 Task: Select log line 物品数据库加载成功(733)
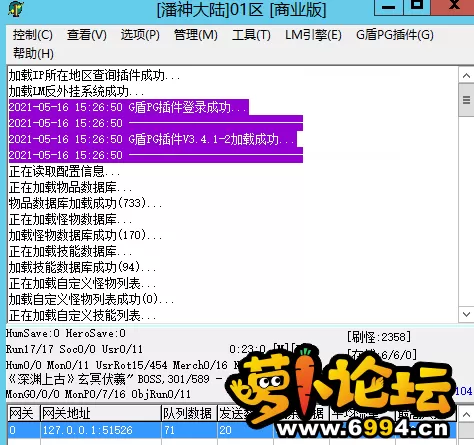(86, 203)
